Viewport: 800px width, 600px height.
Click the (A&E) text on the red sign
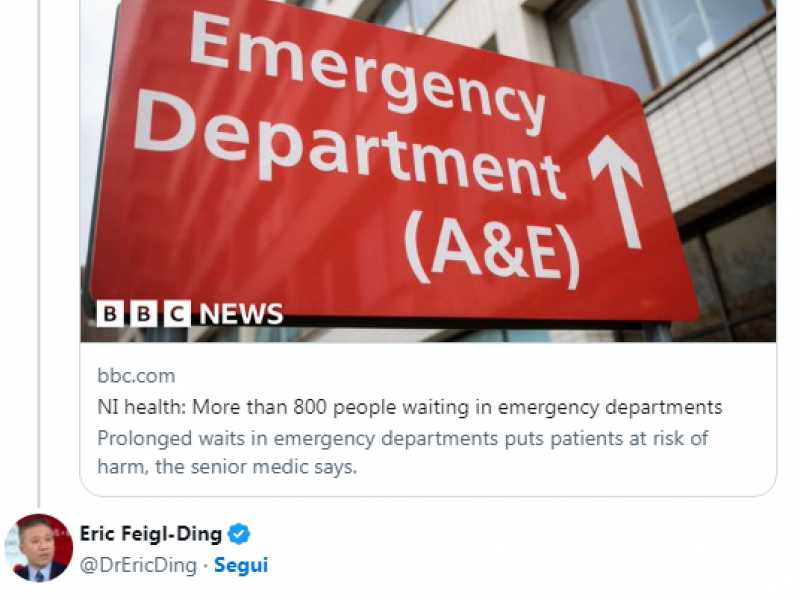(x=492, y=249)
